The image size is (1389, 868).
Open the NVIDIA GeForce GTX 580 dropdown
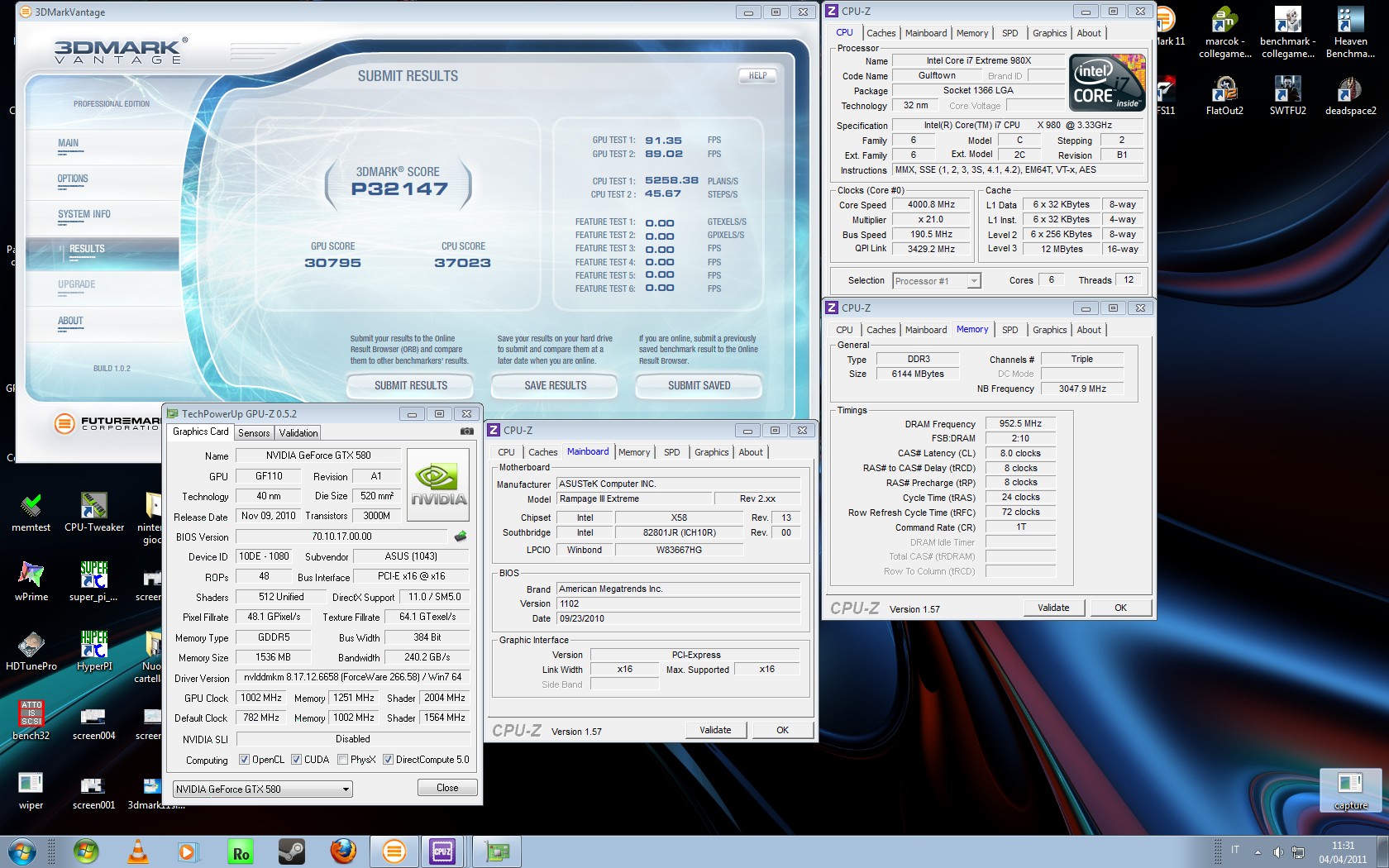[x=263, y=789]
